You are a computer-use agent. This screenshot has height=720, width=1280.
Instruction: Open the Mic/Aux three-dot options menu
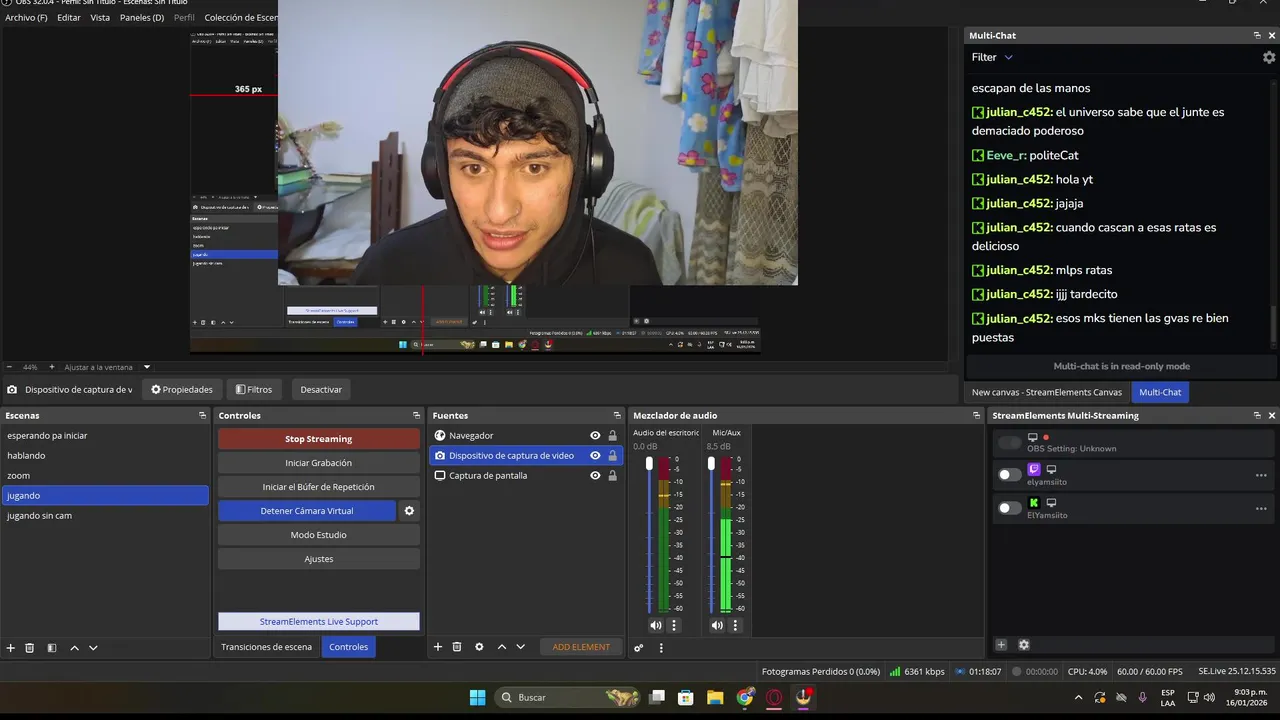[x=735, y=625]
